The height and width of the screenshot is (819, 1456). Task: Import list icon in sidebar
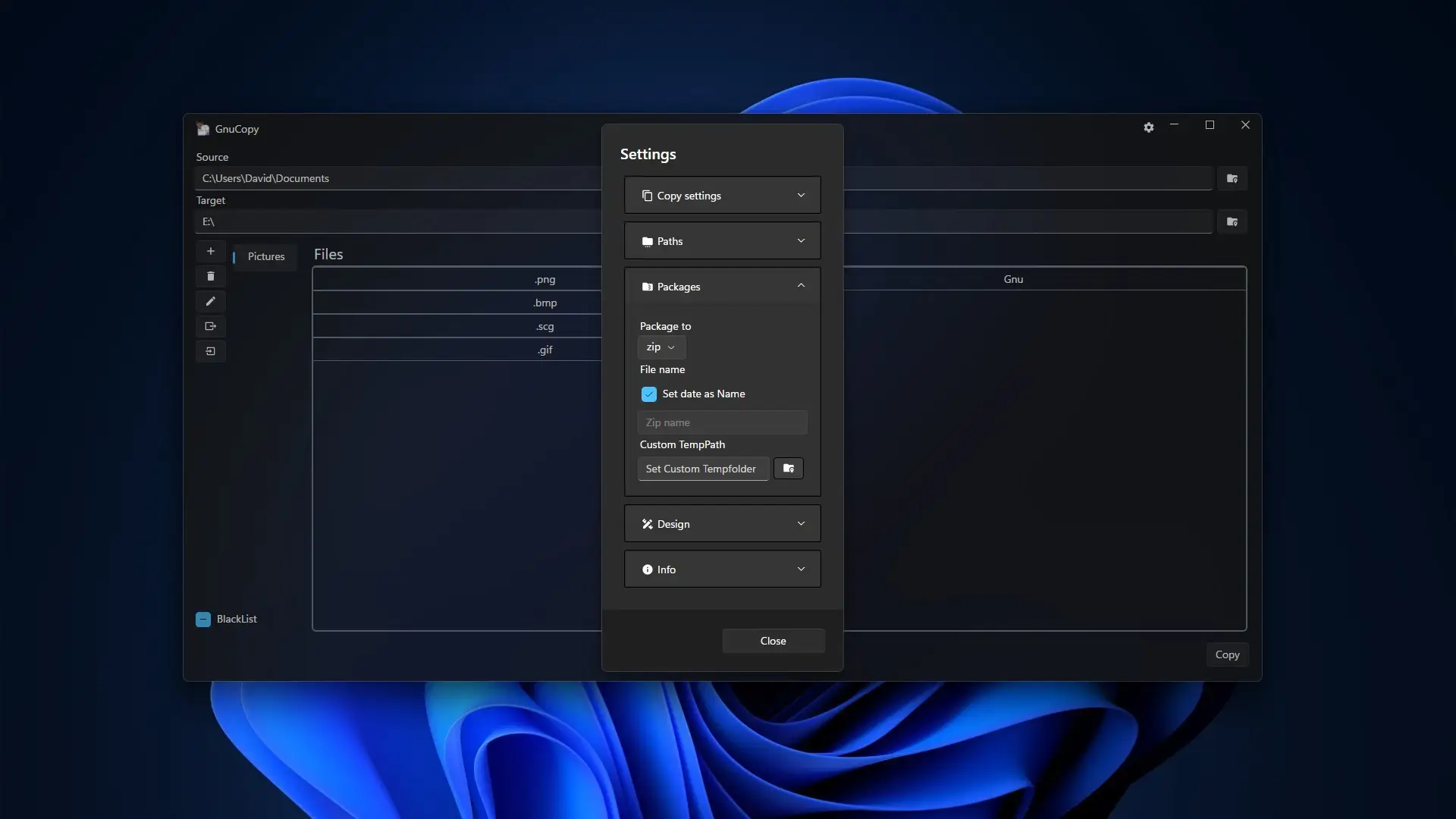point(211,351)
